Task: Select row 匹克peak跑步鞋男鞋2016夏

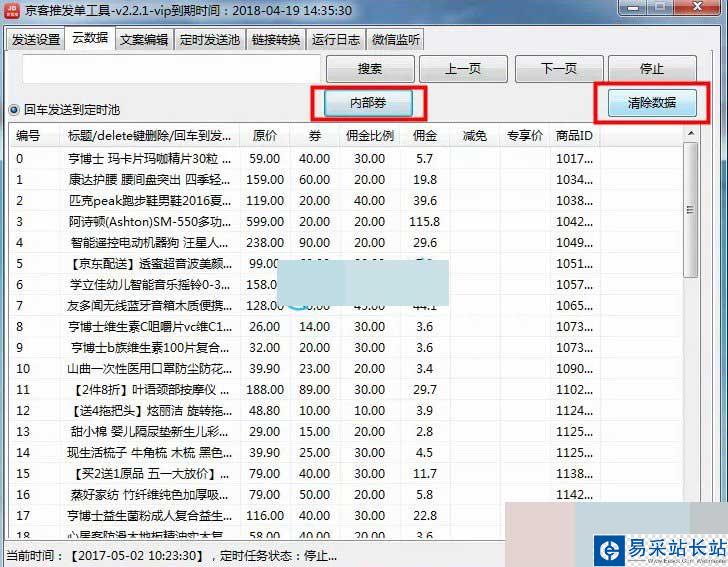Action: tap(346, 201)
